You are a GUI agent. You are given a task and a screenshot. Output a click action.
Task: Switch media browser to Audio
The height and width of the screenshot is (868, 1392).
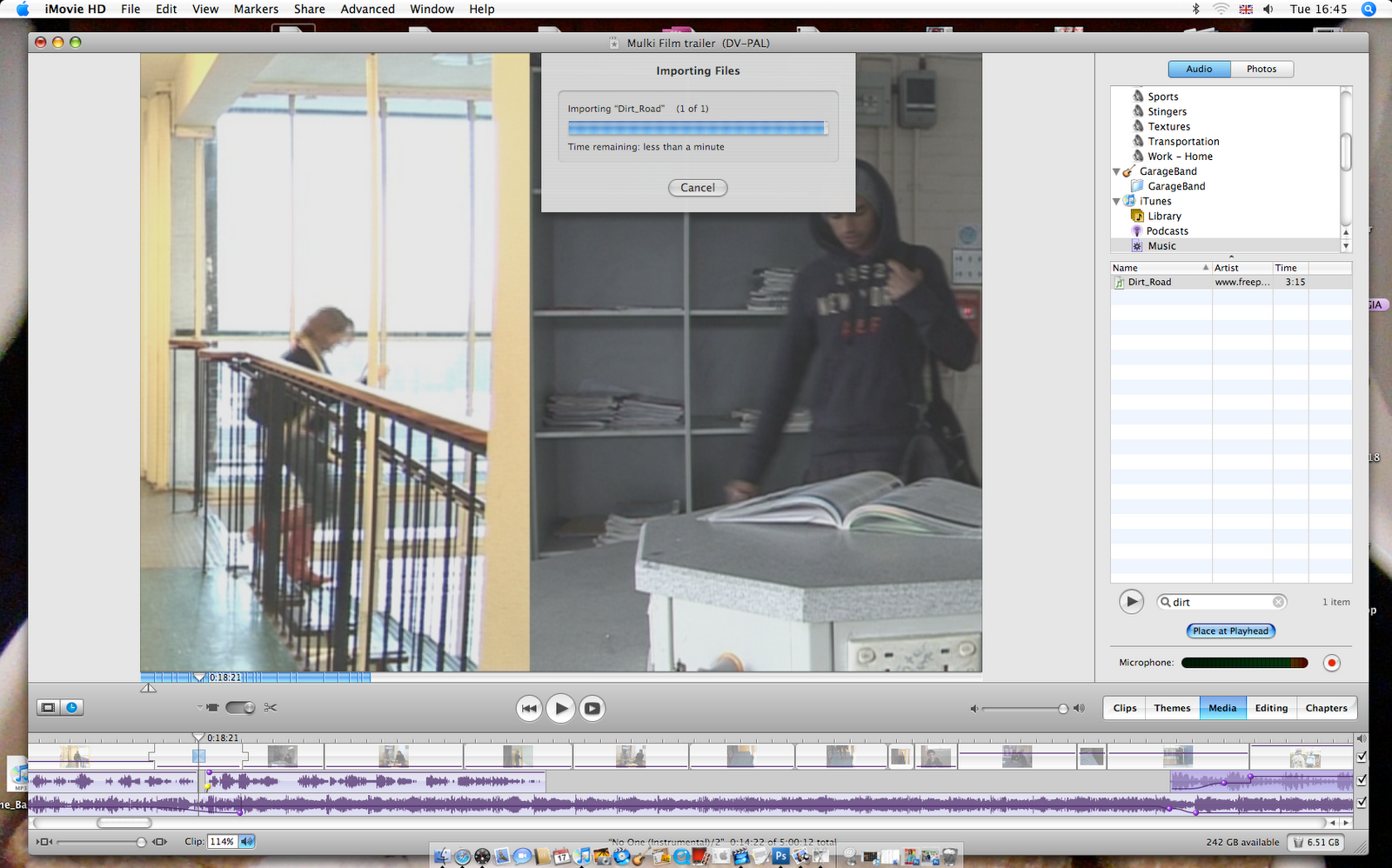click(1199, 69)
